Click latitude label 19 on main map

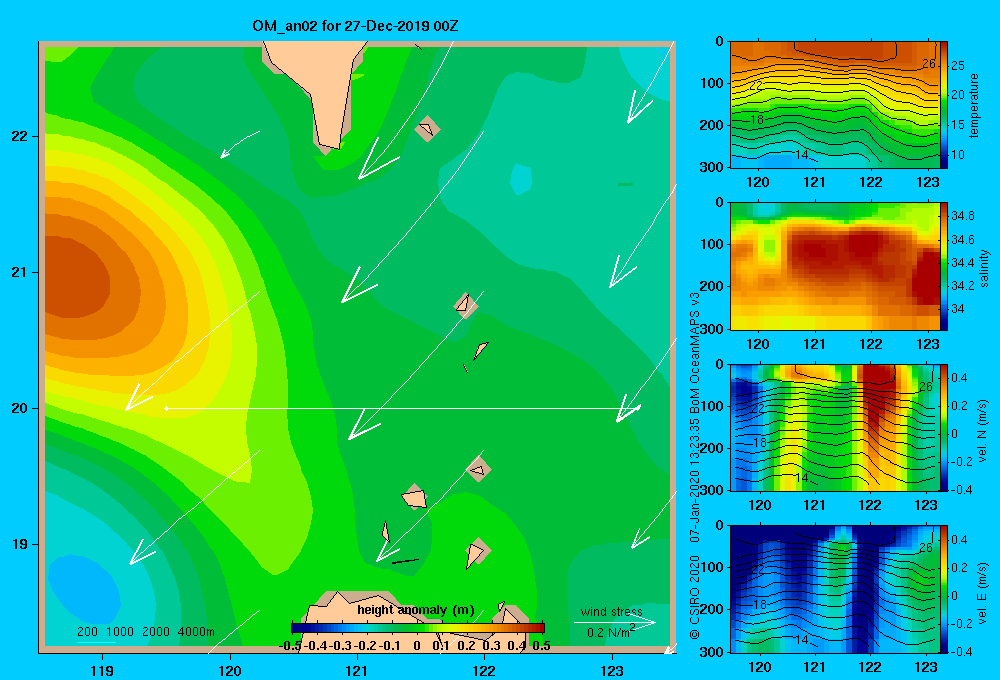pos(20,544)
